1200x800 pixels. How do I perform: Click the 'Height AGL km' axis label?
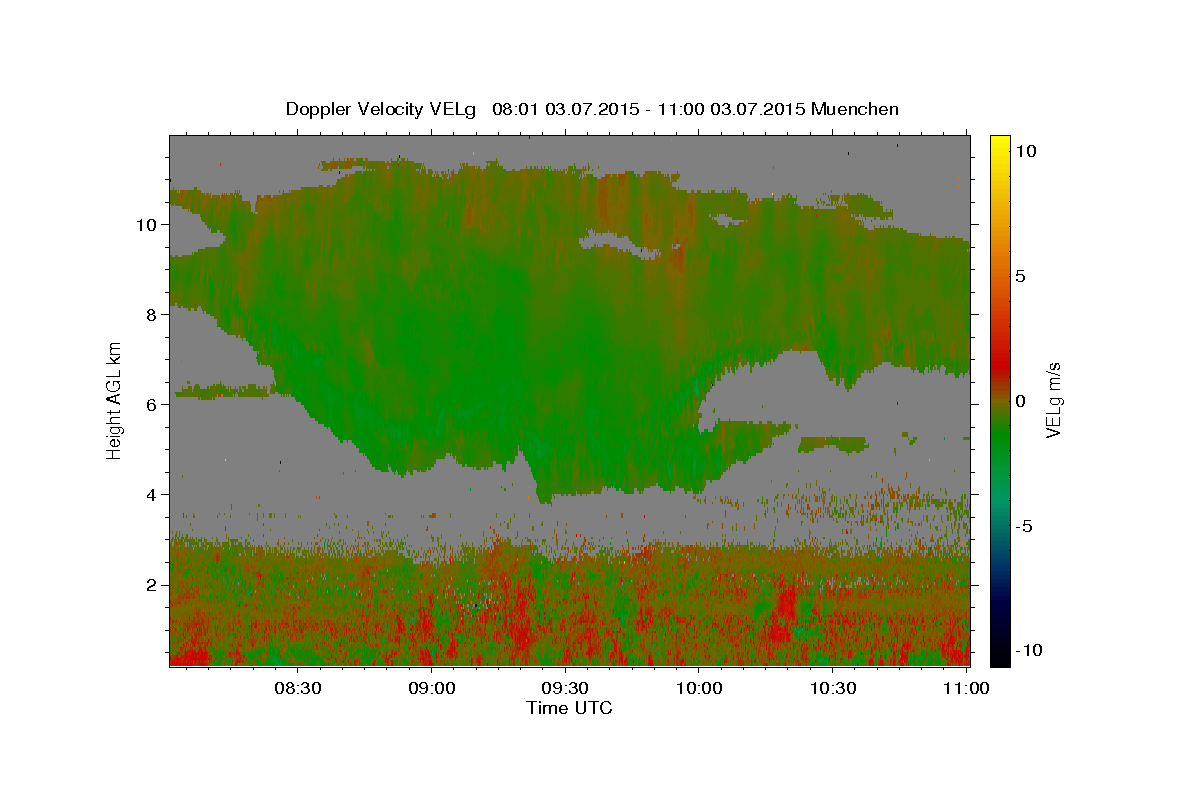point(115,400)
